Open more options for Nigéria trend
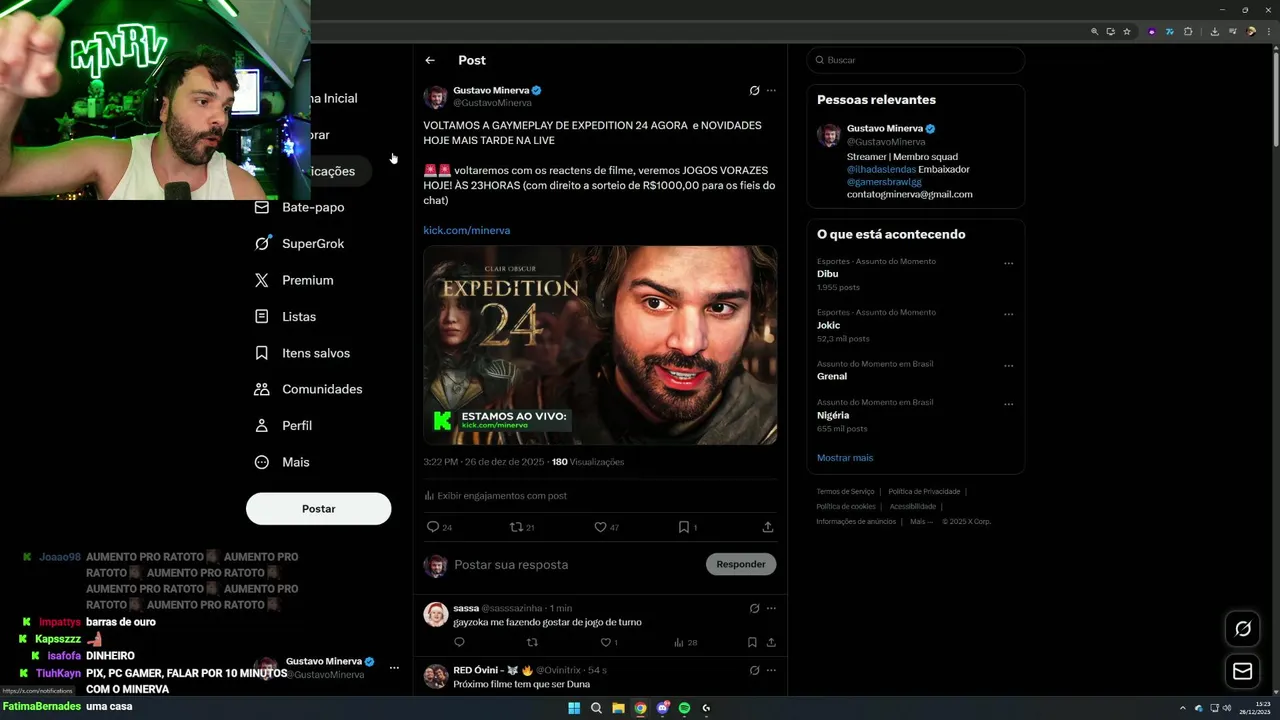Screen dimensions: 1280x720 (1008, 405)
